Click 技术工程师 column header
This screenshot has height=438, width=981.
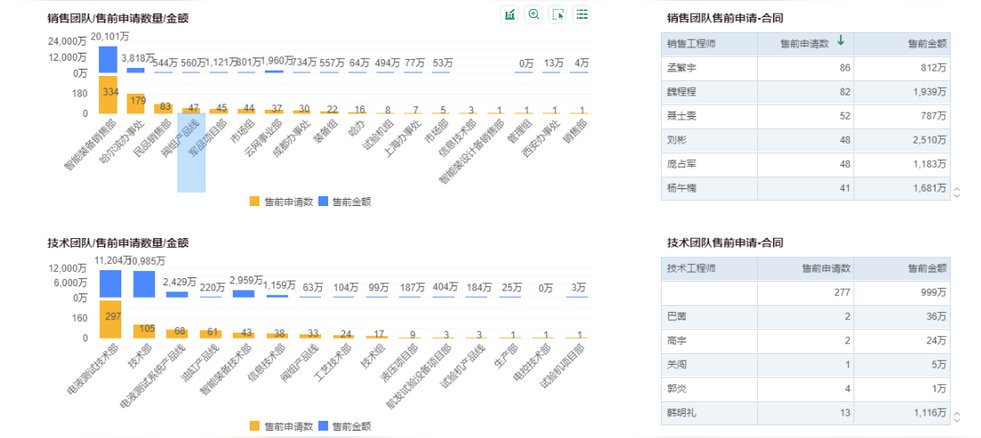[x=691, y=268]
